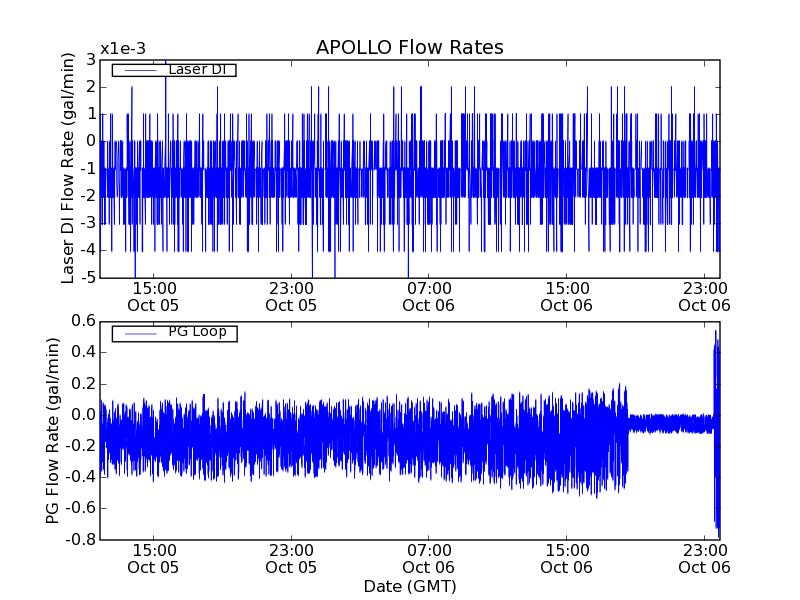Click the Date (GMT) x-axis label
800x600 pixels.
(x=409, y=586)
